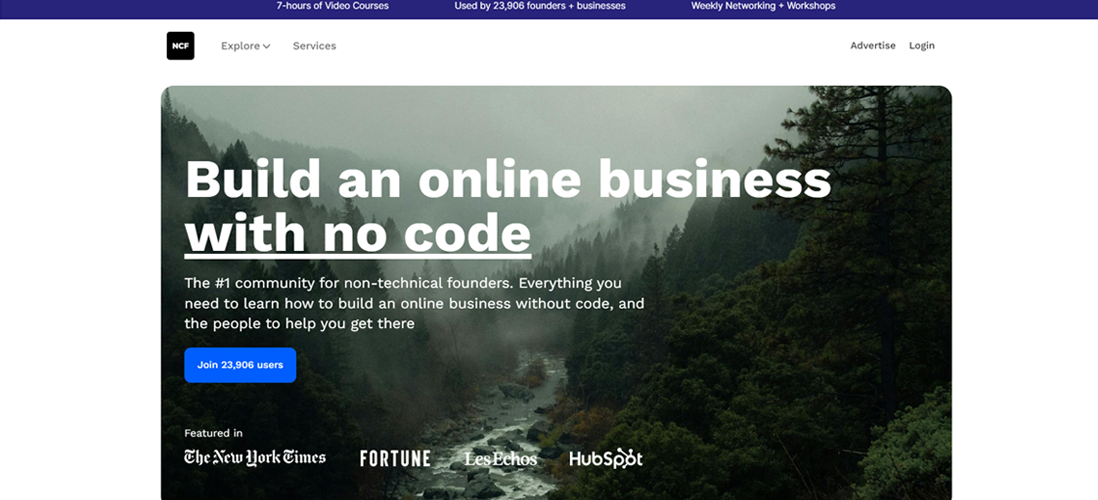Open the Advertise link

click(x=873, y=46)
